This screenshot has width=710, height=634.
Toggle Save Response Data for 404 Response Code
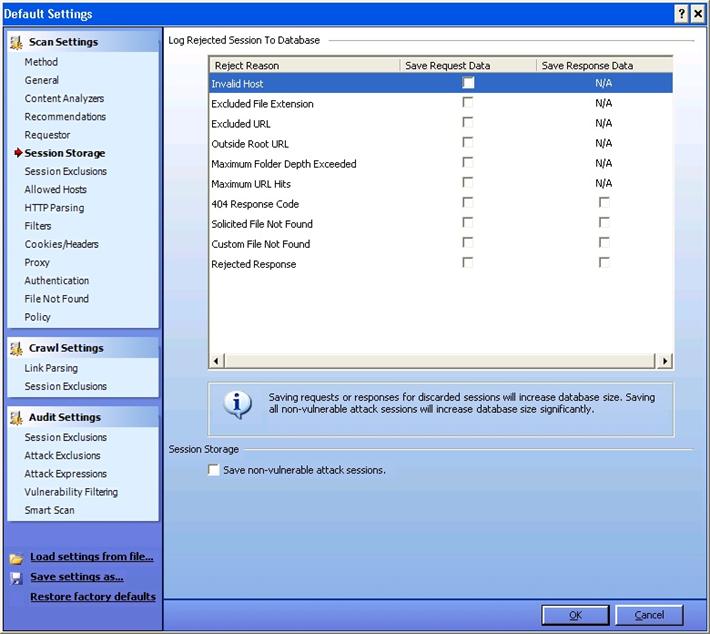coord(604,203)
